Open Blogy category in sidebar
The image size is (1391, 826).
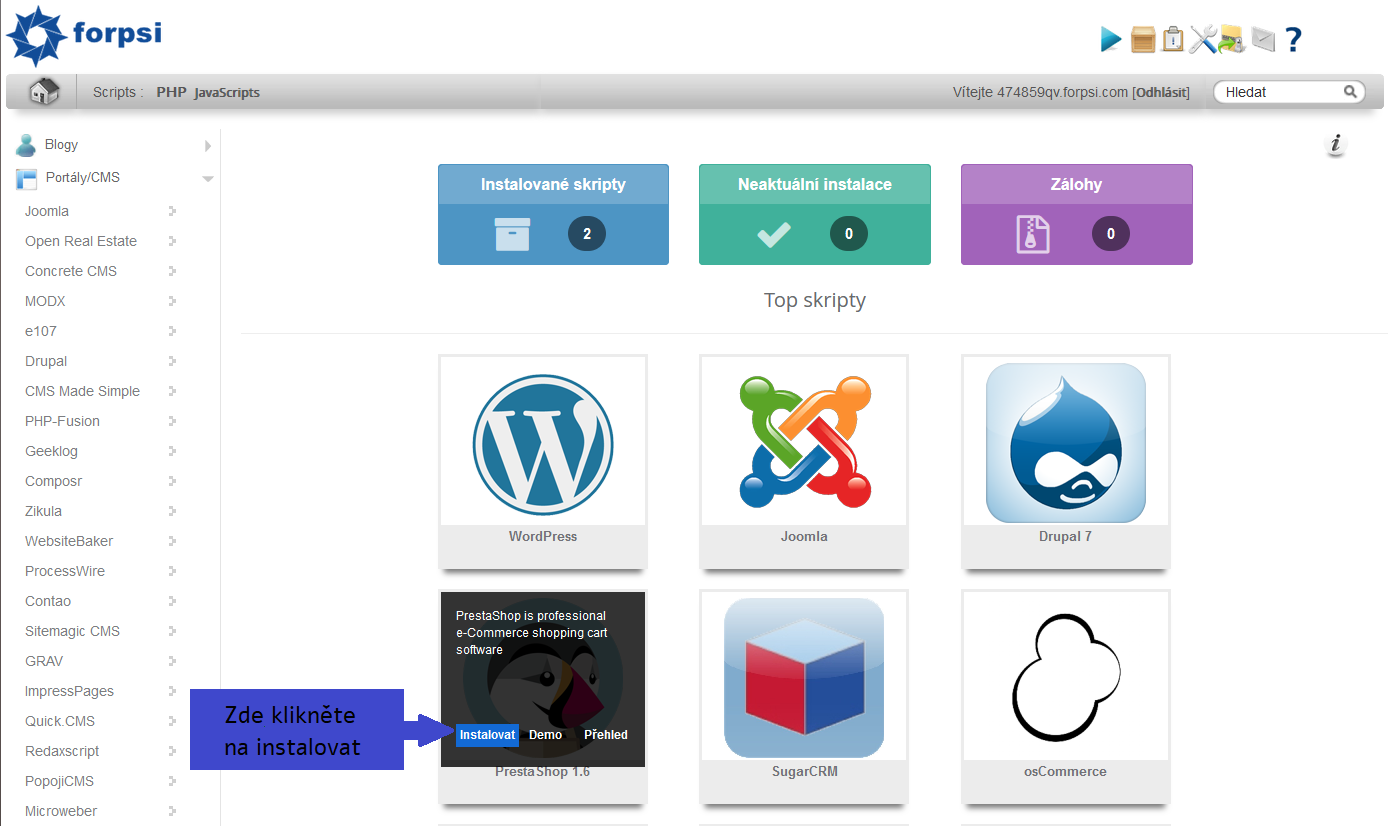[61, 145]
